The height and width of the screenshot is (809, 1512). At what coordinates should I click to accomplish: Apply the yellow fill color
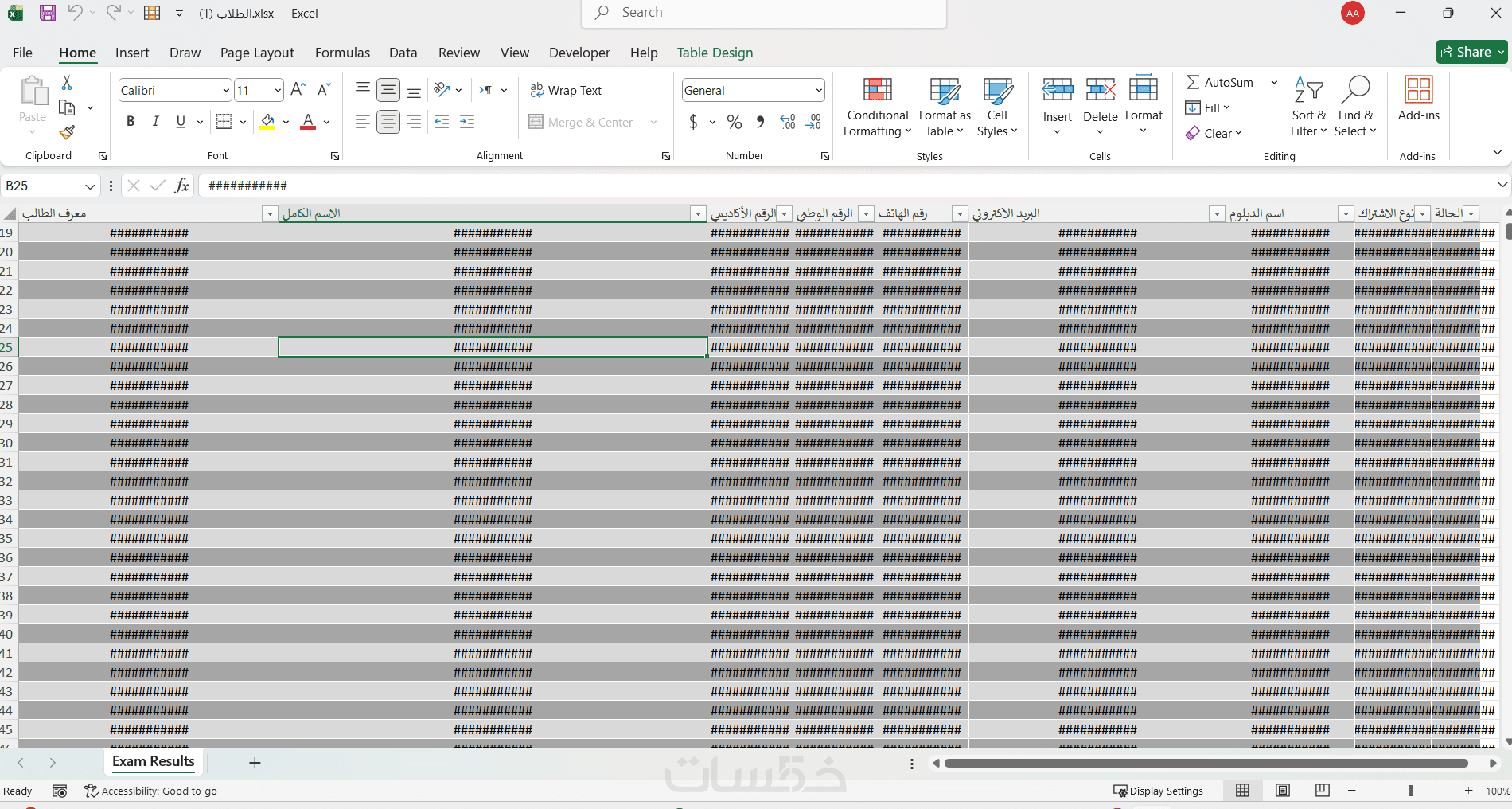(x=267, y=122)
